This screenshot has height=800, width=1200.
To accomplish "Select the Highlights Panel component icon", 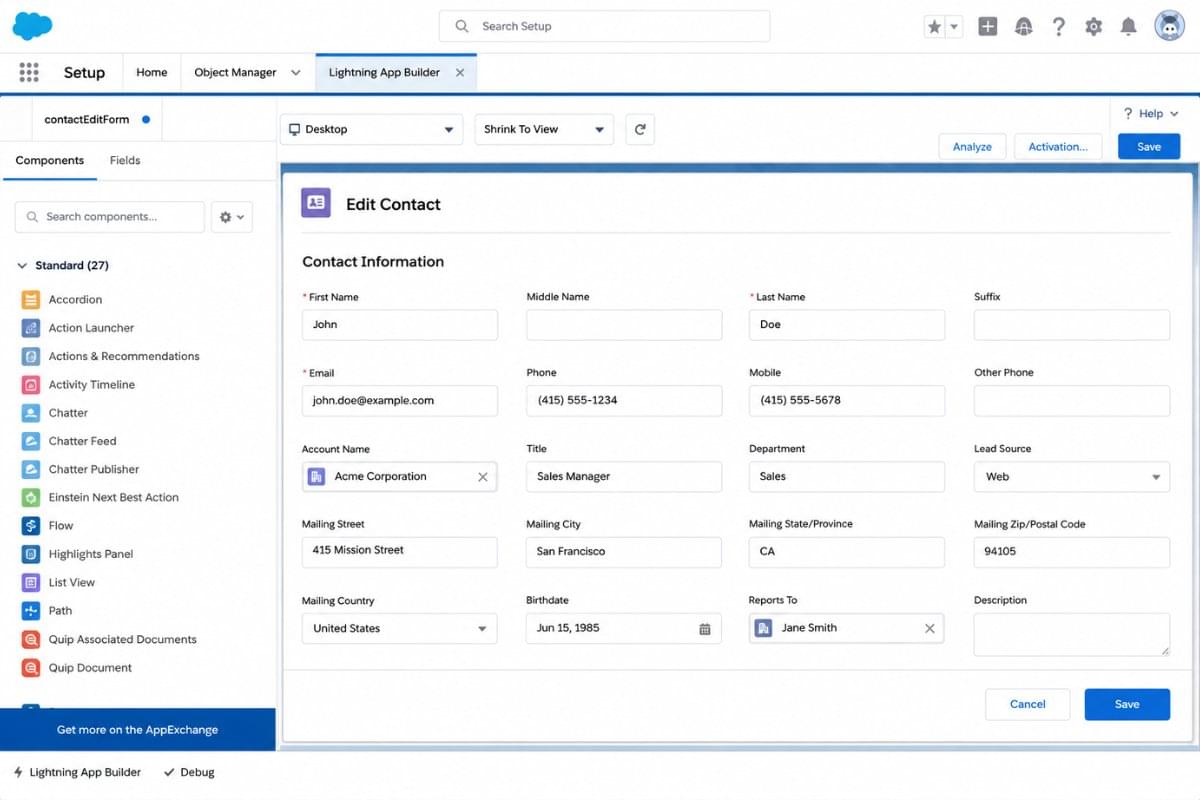I will [x=30, y=554].
